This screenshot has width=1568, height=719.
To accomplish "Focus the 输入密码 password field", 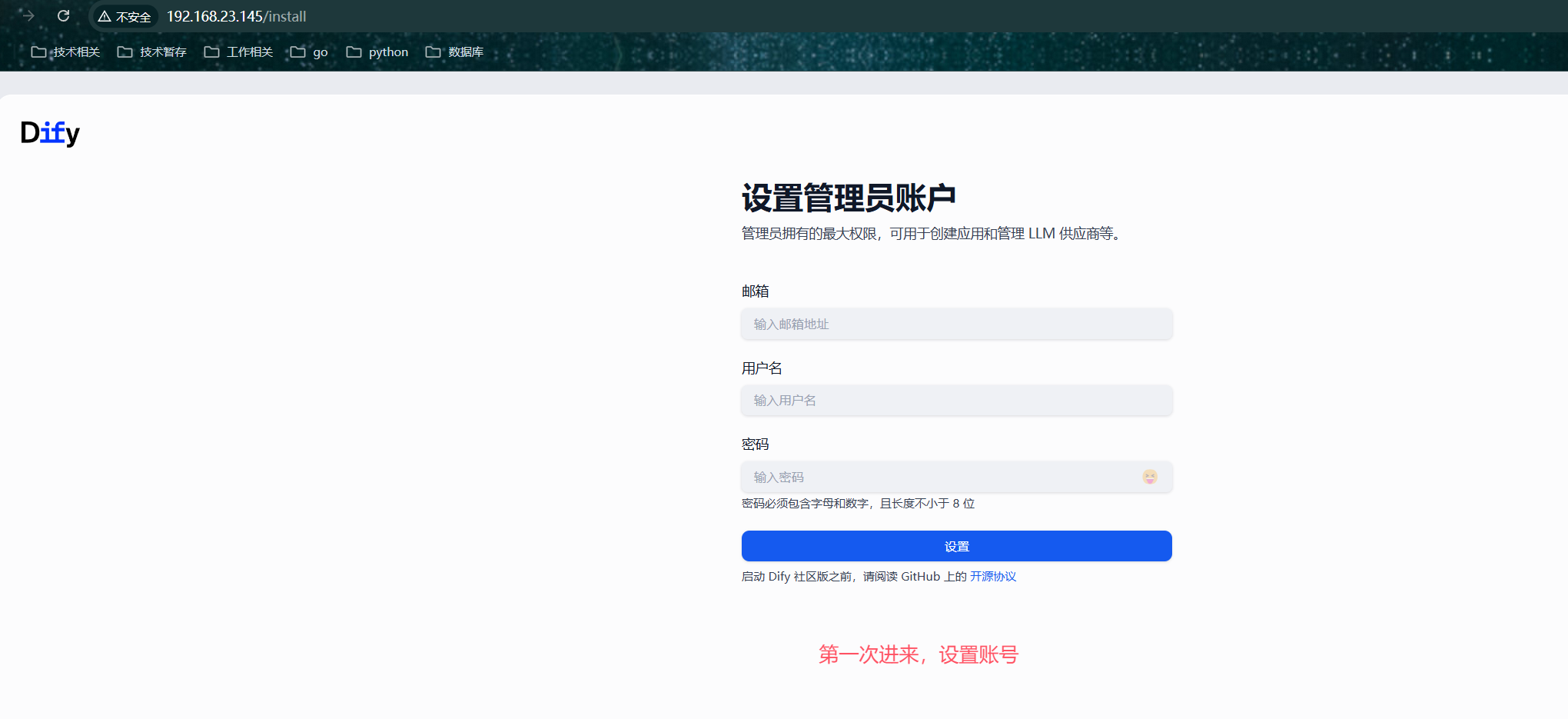I will tap(957, 477).
